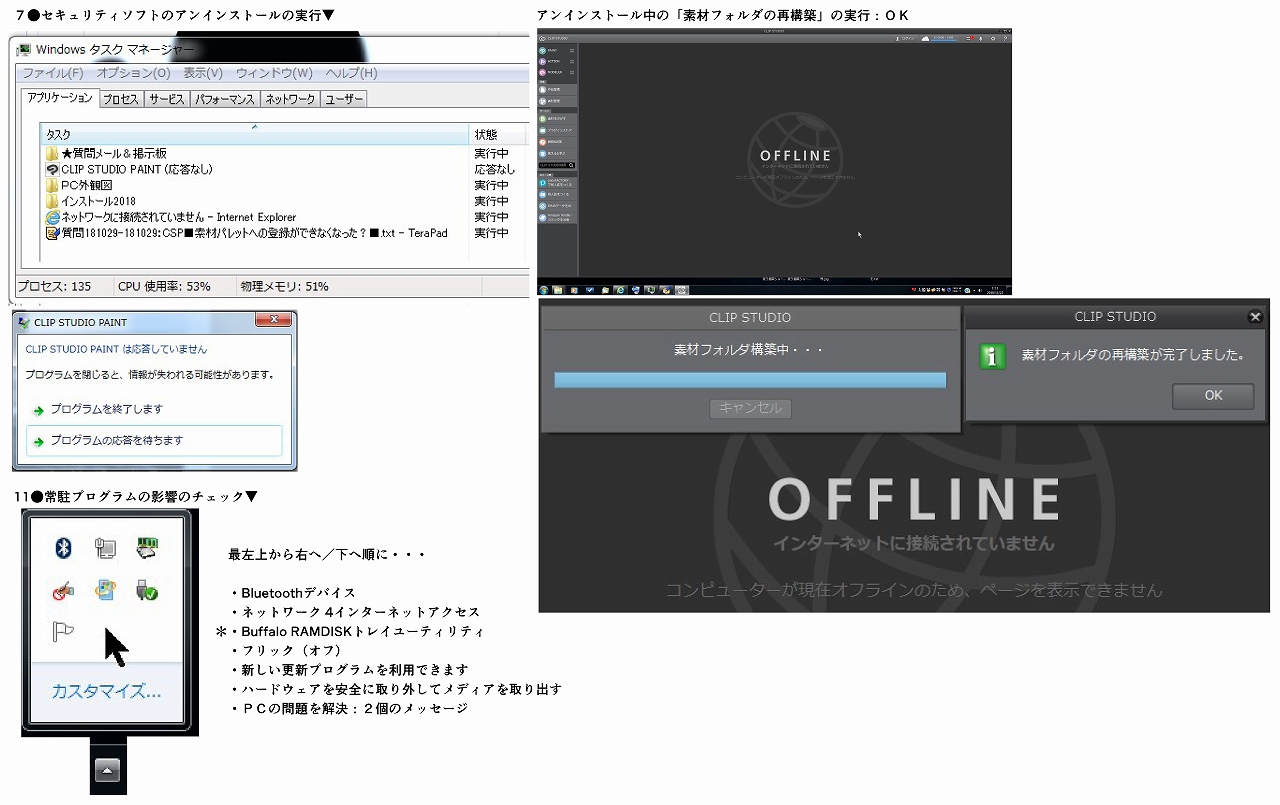The image size is (1280, 805).
Task: Switch to the ネットワーク tab
Action: pos(290,99)
